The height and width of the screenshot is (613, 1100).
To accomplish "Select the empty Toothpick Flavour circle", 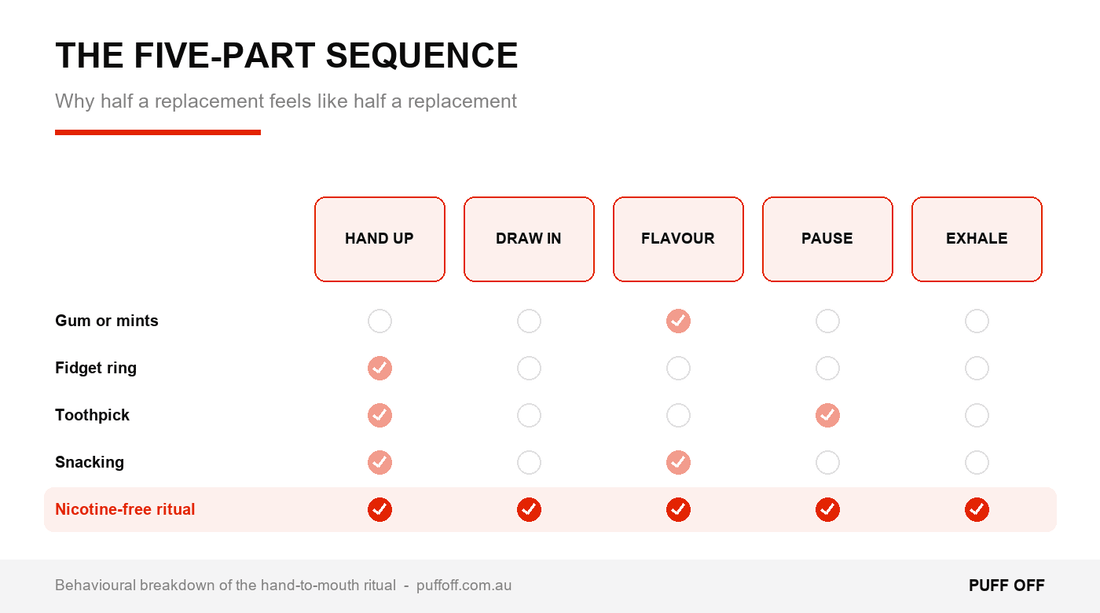I will point(678,415).
